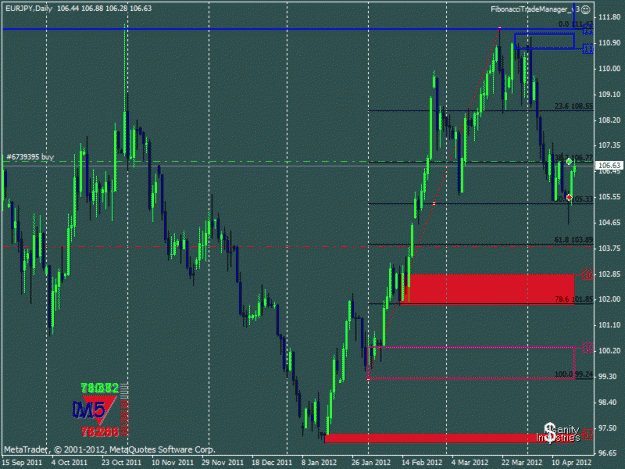
Task: Select the 23.6 108.55 Fibonacci level label
Action: (x=574, y=106)
